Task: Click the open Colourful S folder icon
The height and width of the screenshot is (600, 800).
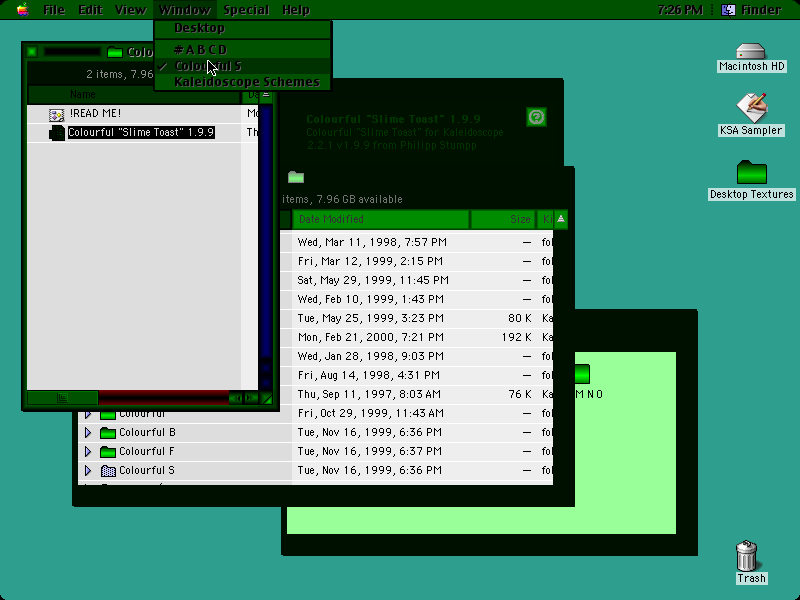Action: pos(108,470)
